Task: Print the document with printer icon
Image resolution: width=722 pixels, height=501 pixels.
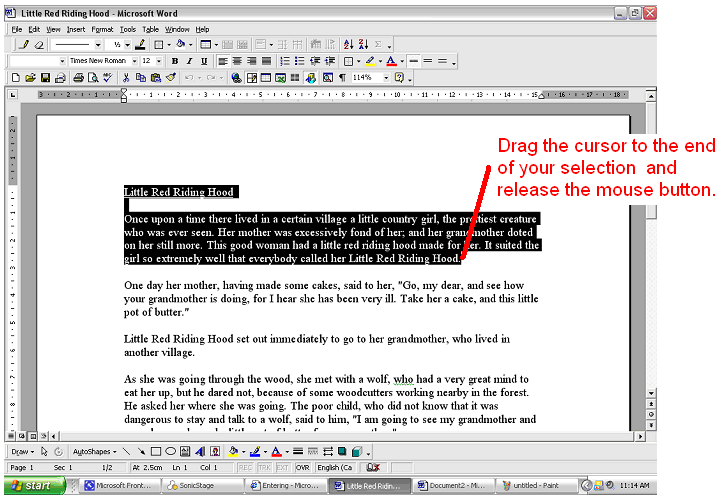Action: pyautogui.click(x=78, y=78)
